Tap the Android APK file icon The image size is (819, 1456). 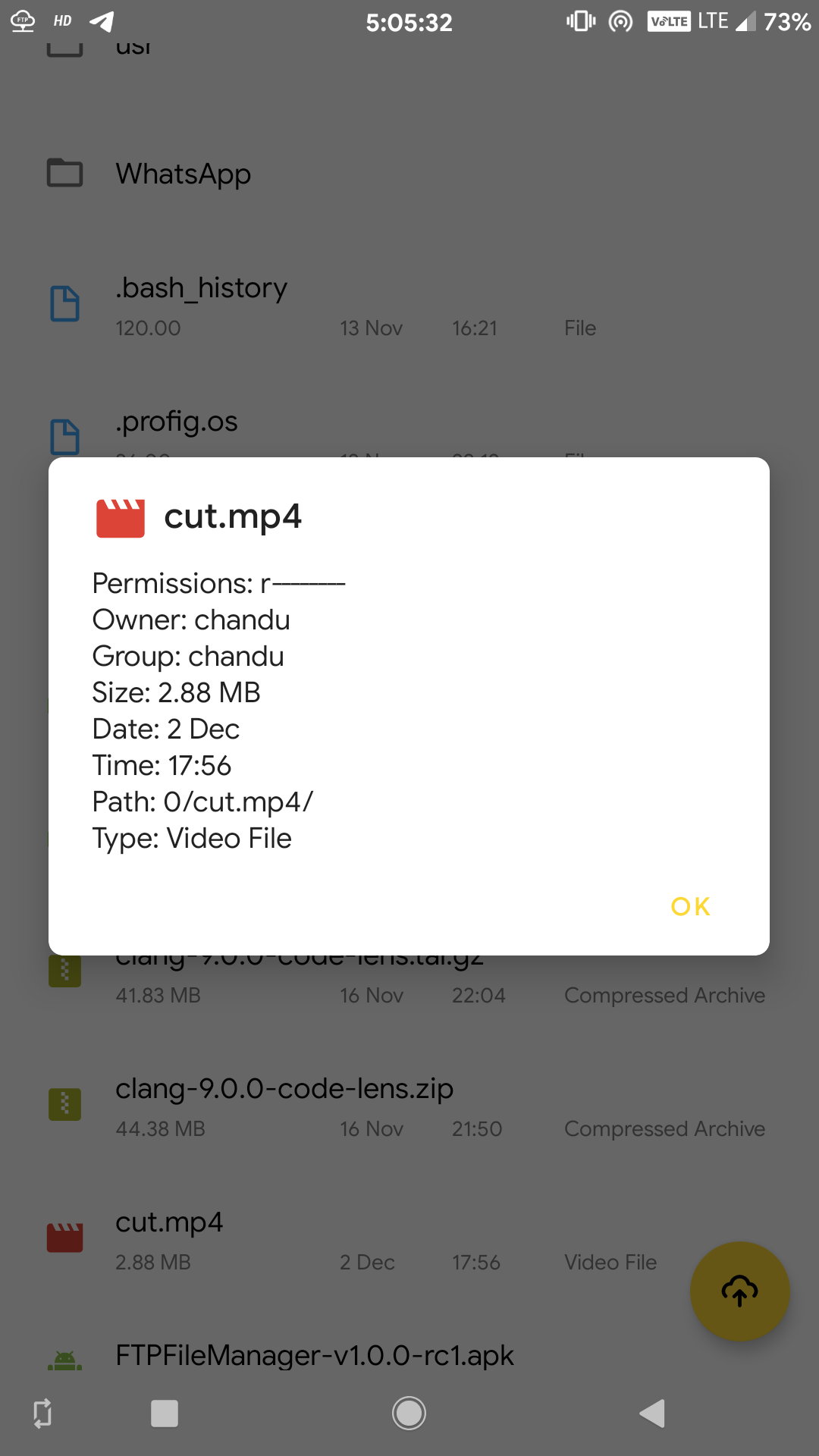(x=65, y=1360)
